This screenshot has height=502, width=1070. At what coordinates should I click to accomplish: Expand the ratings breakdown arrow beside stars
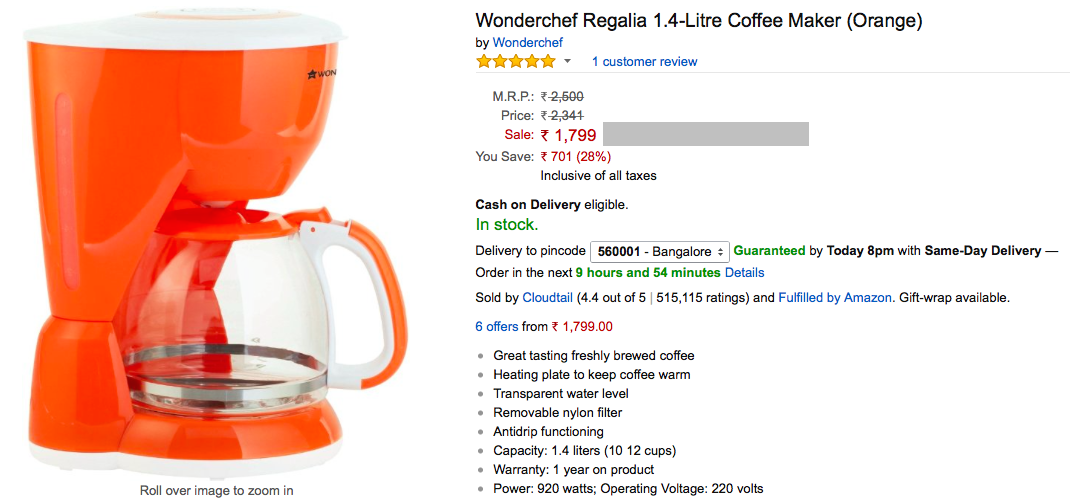[x=568, y=62]
